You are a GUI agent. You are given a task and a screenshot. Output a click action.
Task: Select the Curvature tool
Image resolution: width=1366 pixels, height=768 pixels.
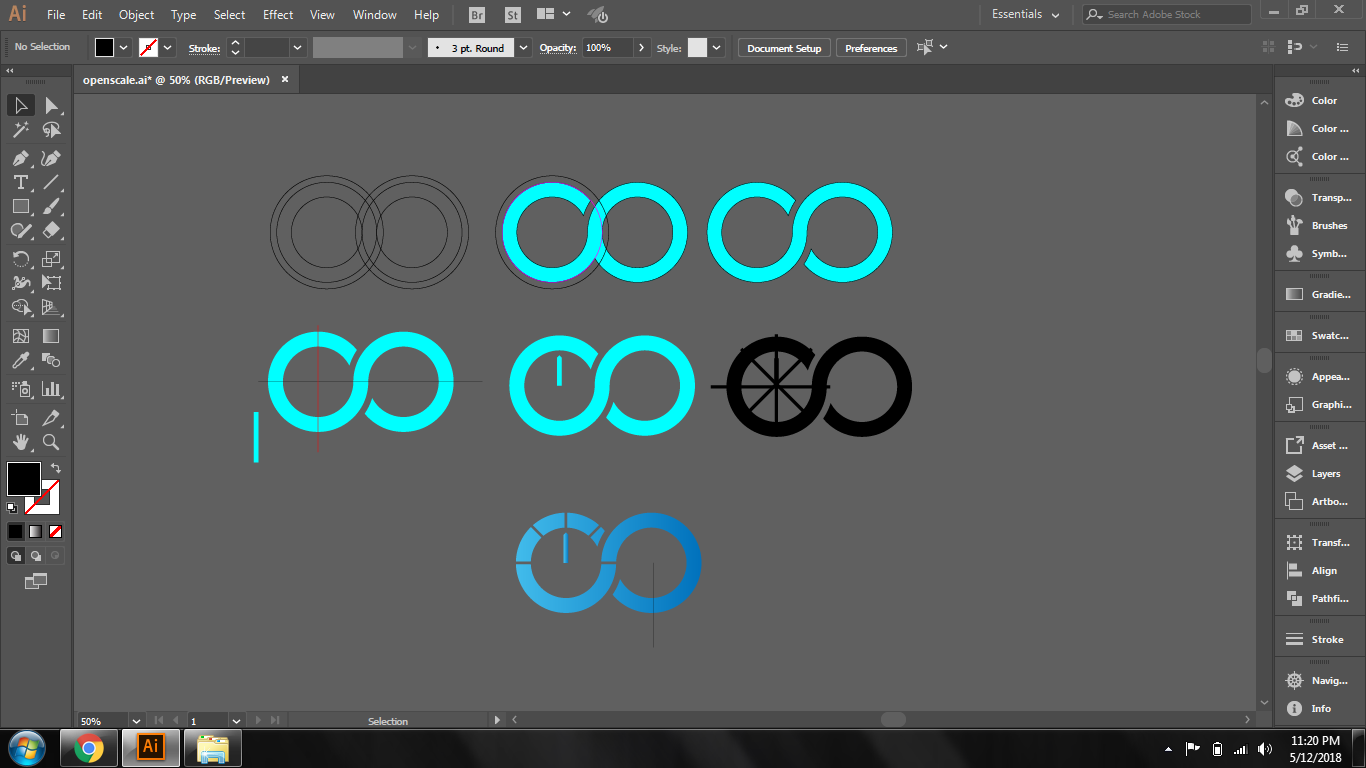(52, 158)
